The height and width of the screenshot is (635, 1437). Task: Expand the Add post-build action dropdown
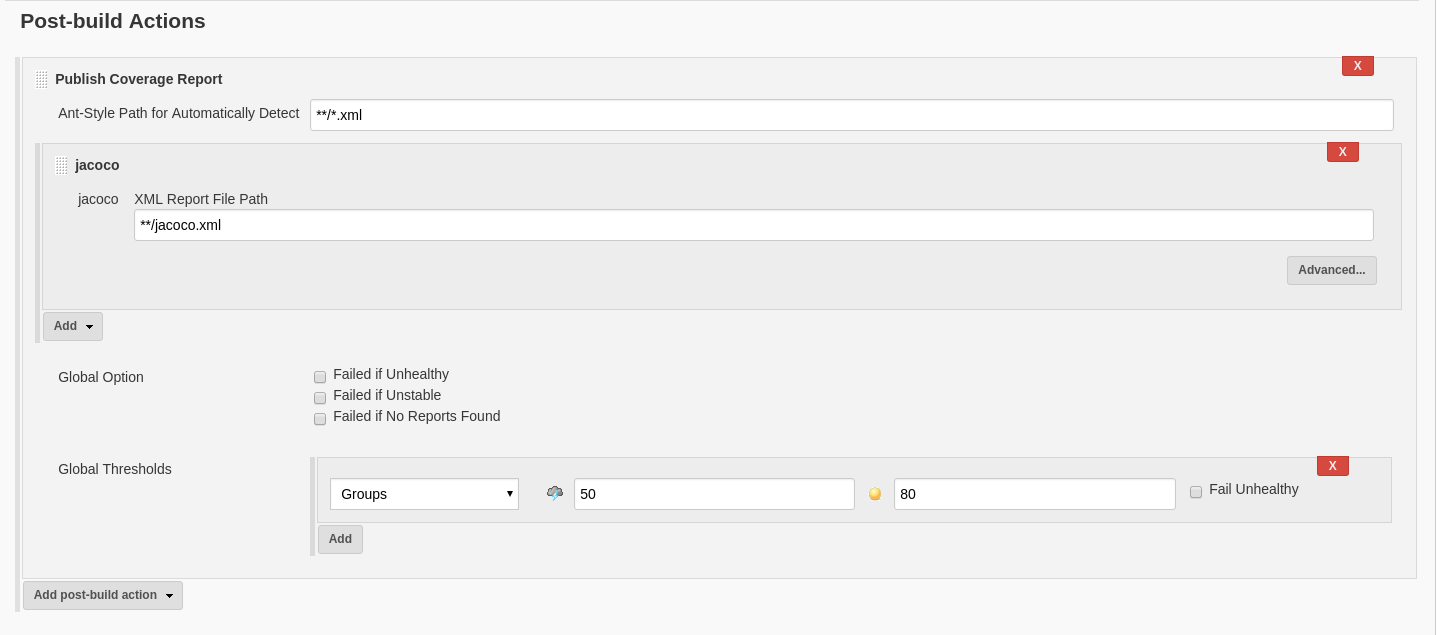[168, 595]
